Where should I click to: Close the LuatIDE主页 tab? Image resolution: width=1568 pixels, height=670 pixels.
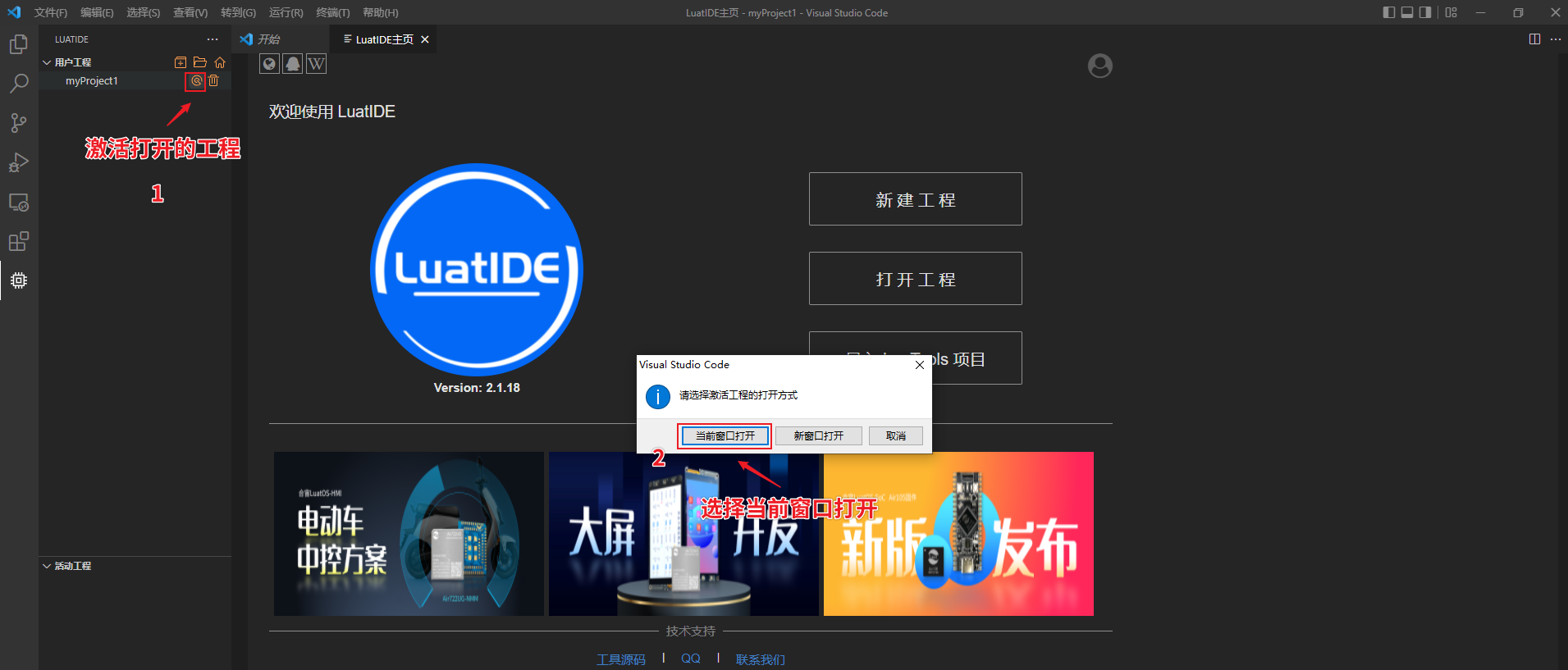(425, 39)
